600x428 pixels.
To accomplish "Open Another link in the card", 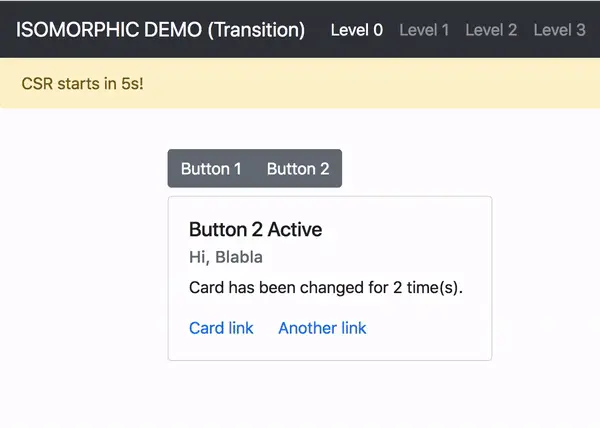I will tap(322, 328).
